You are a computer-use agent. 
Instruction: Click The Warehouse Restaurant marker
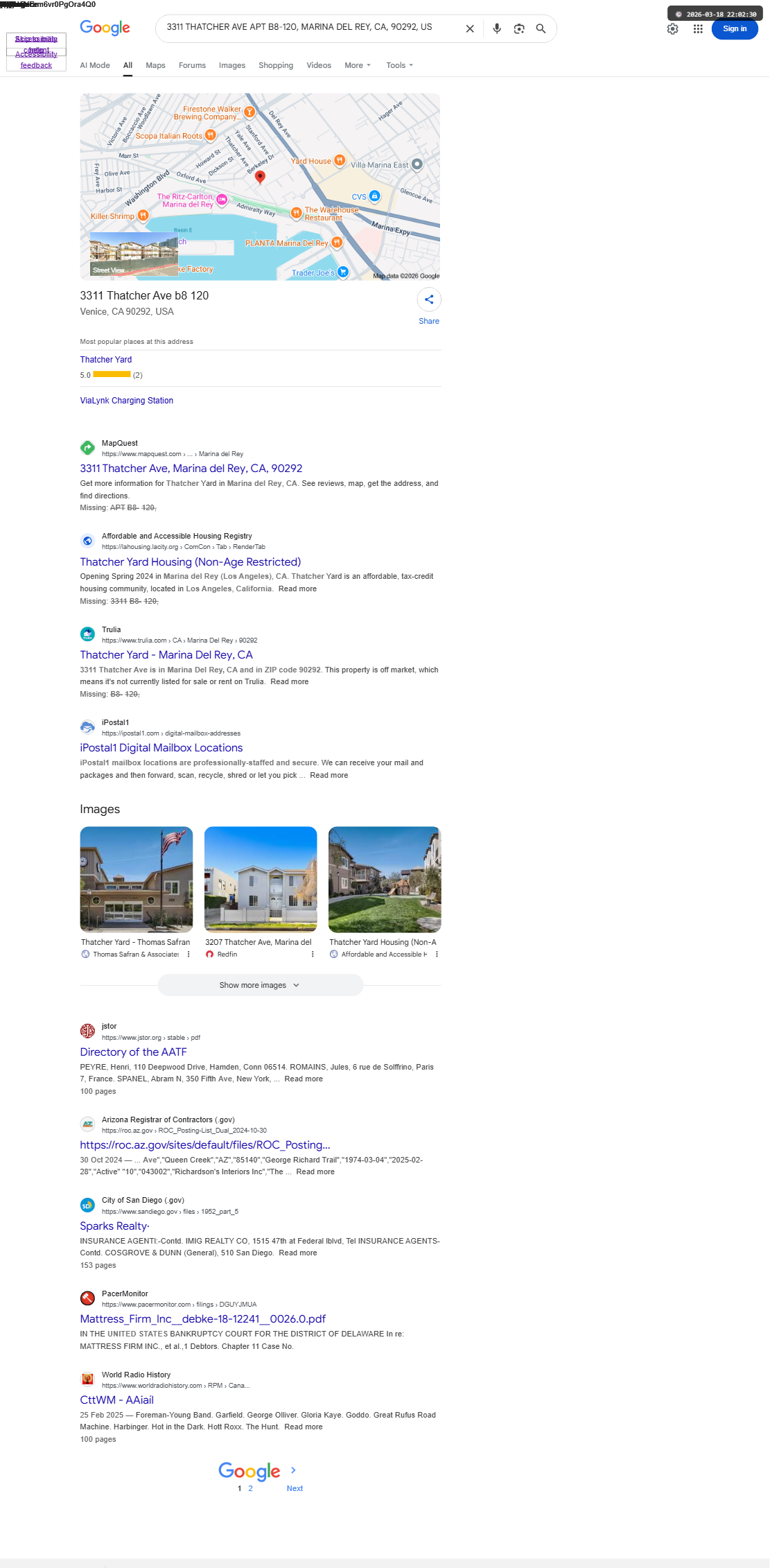pos(296,212)
